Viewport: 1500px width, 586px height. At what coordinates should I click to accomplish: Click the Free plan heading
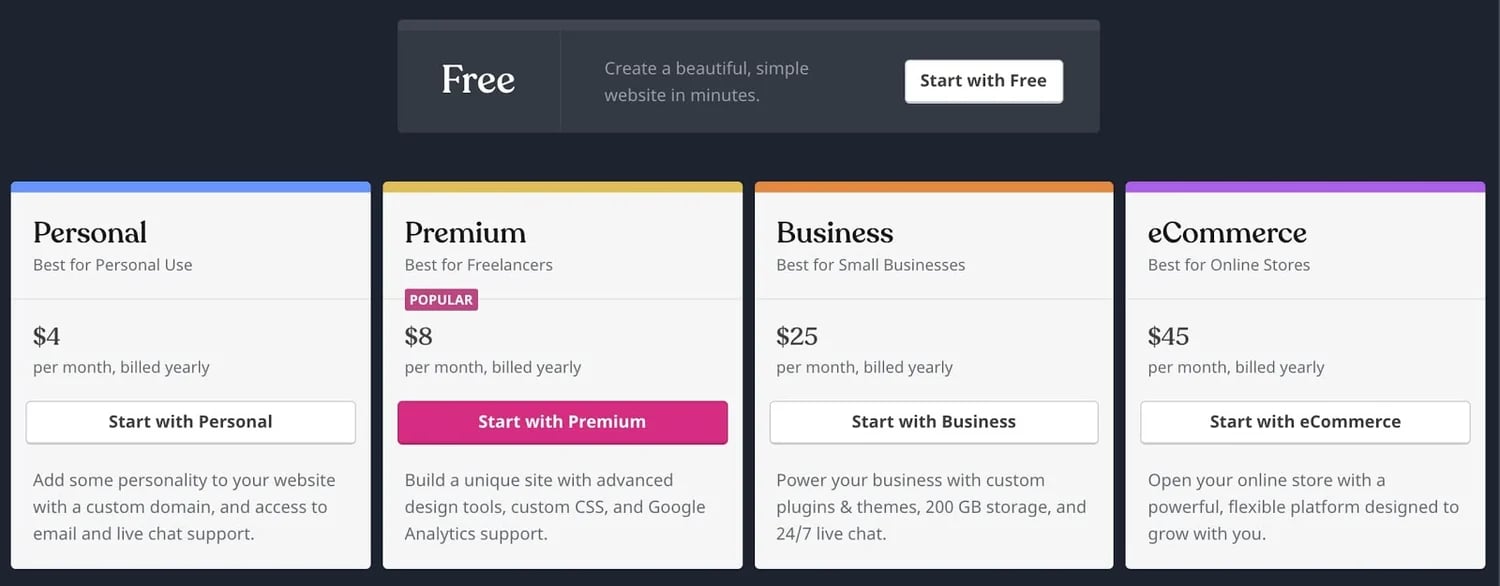coord(478,80)
